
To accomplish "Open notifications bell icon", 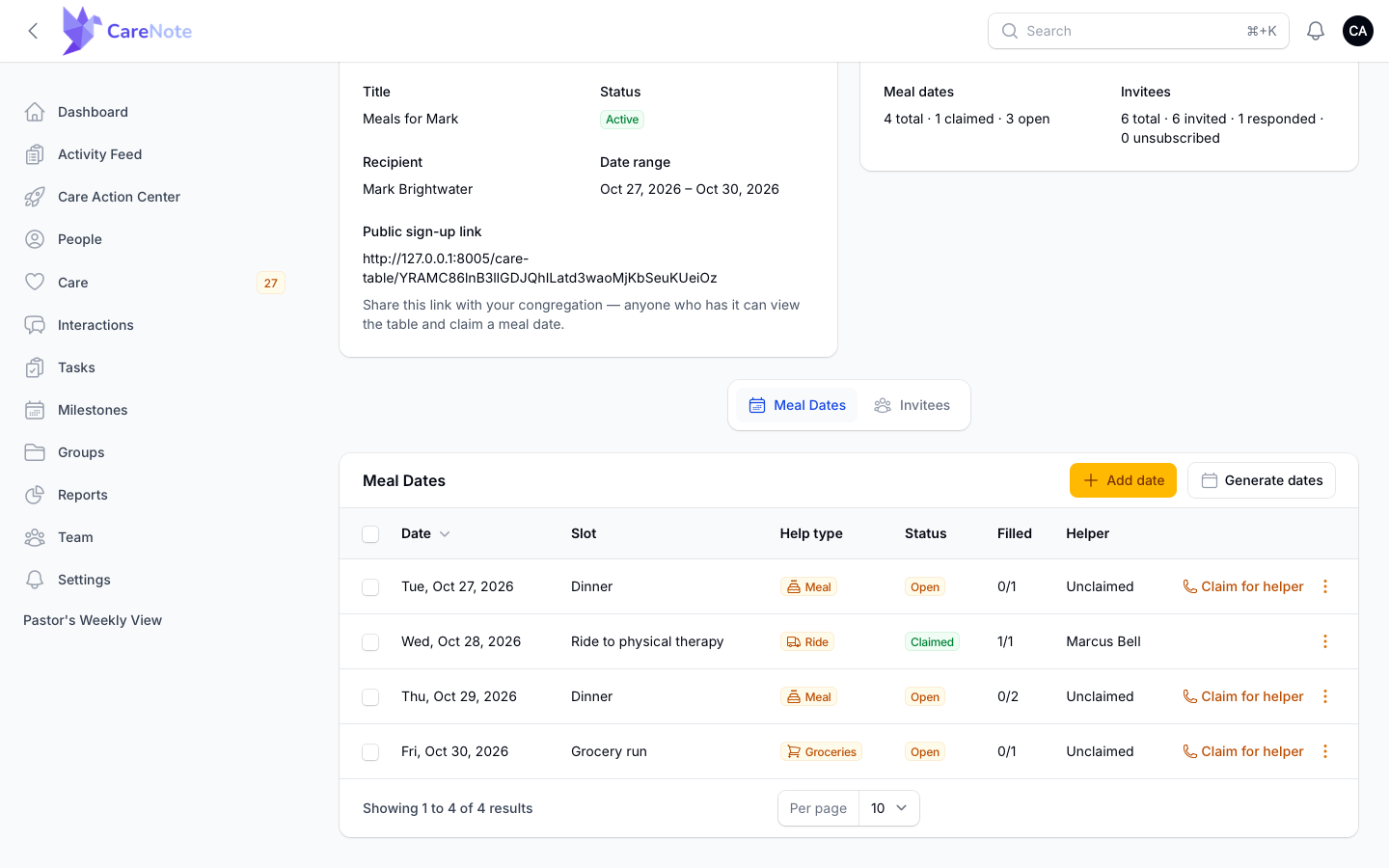I will click(x=1316, y=31).
